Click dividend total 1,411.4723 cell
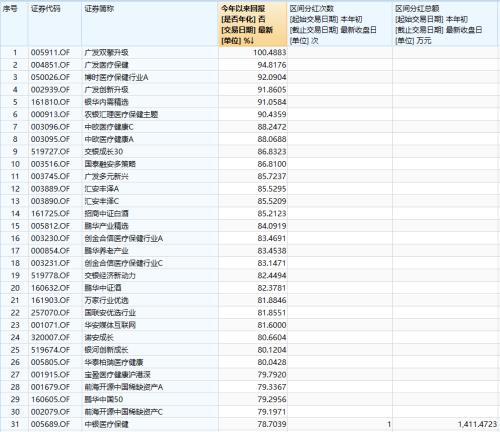This screenshot has height=432, width=500. click(x=477, y=424)
